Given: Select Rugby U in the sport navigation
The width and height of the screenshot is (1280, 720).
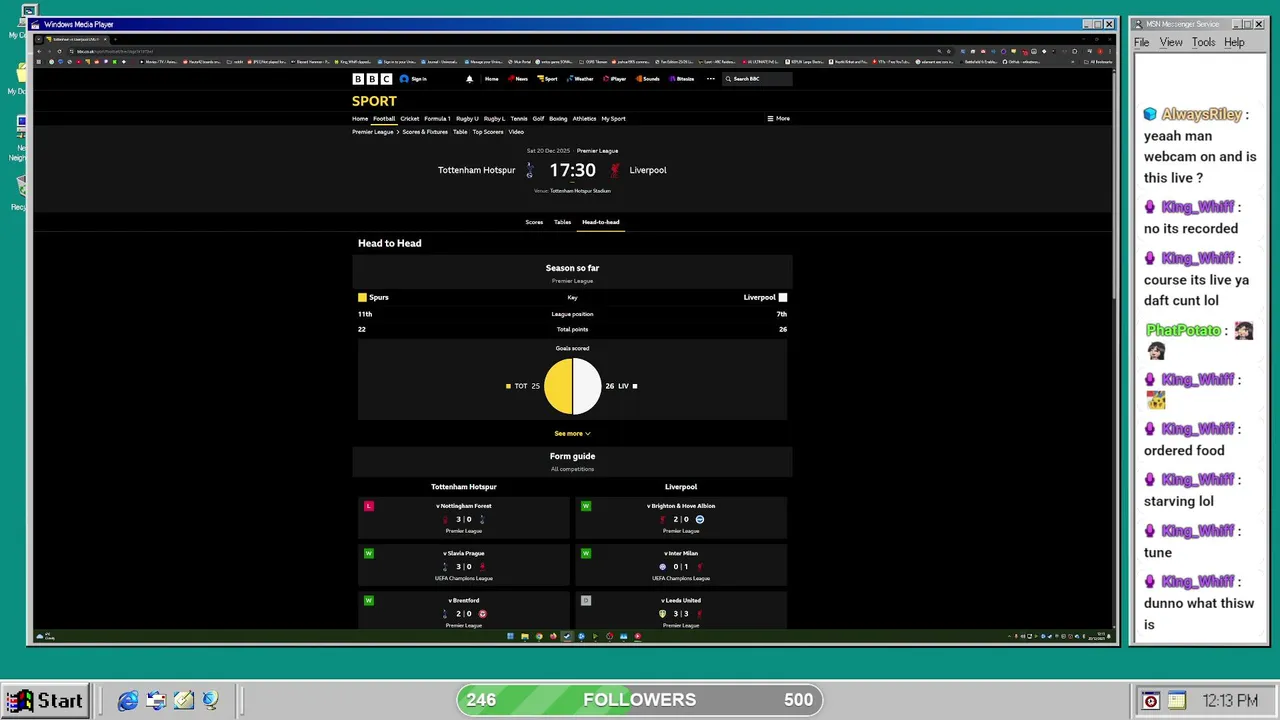Looking at the screenshot, I should coord(467,119).
